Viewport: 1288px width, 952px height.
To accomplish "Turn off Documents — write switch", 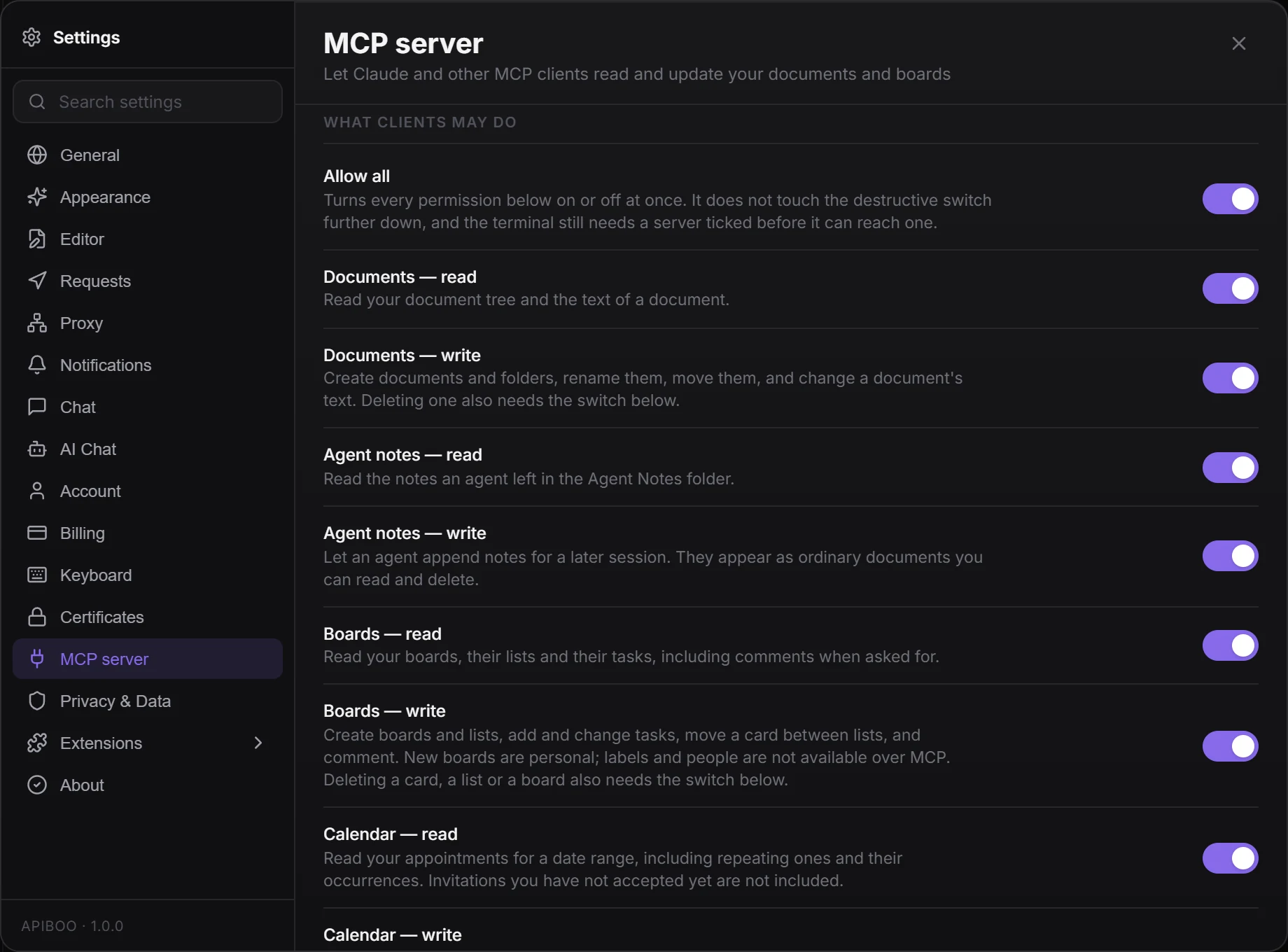I will point(1231,378).
